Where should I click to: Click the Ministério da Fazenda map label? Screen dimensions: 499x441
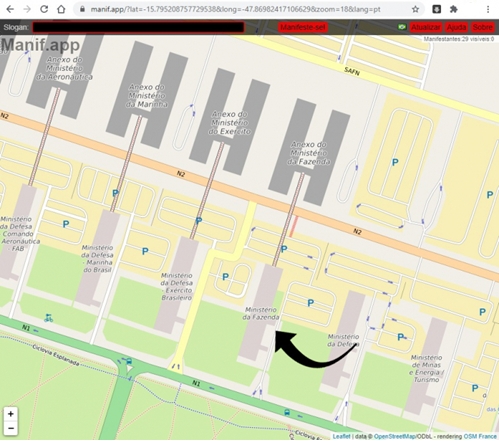[261, 313]
